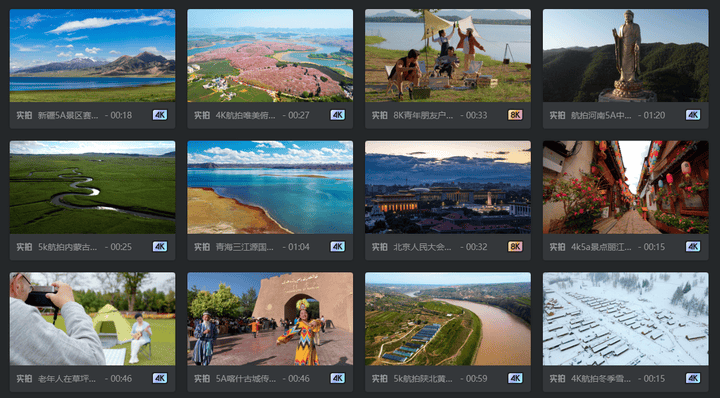Click the 4K badge on the 新疆5A景区 video

pos(160,115)
